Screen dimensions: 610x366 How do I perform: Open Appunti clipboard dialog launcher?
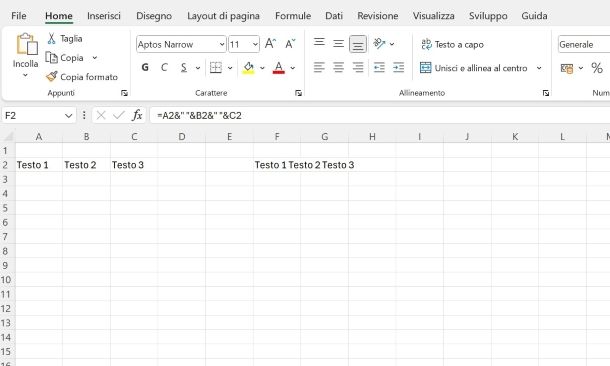coord(124,93)
